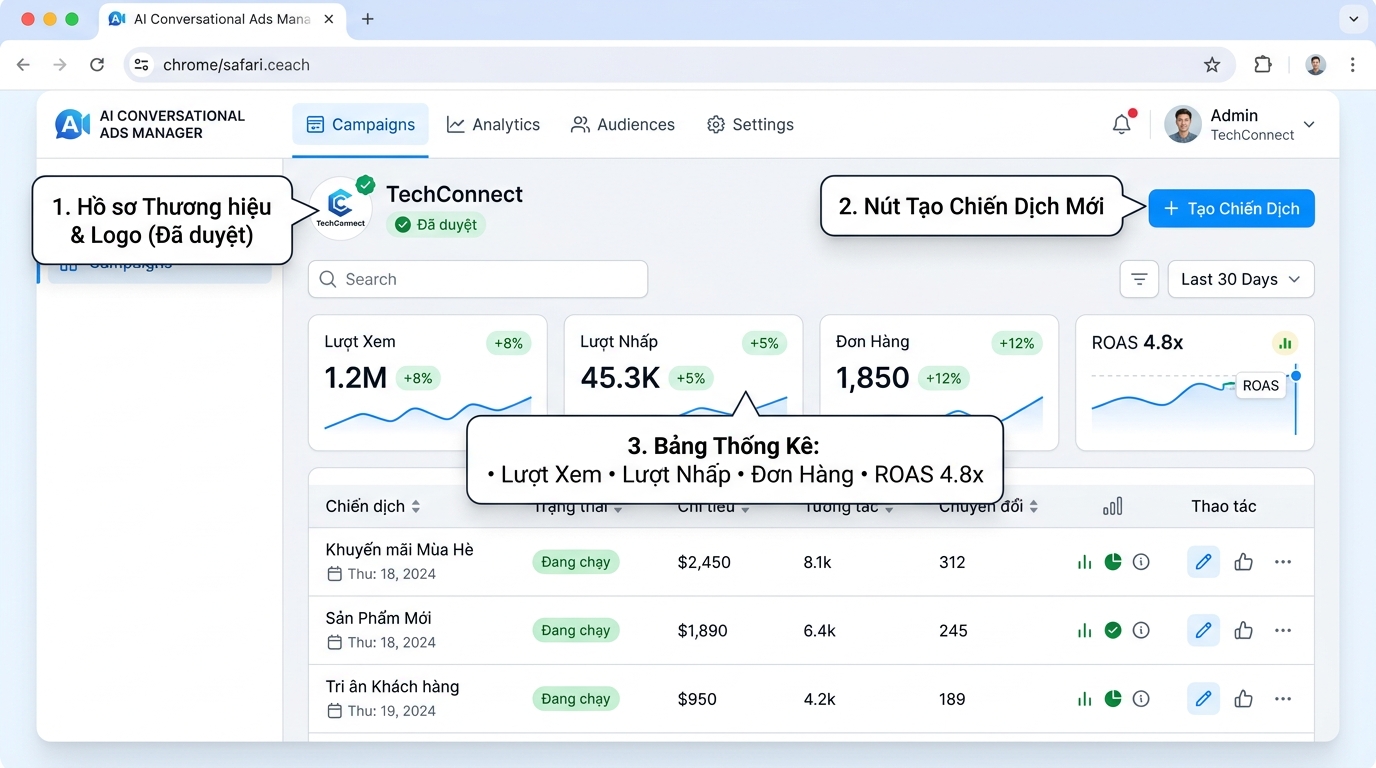The image size is (1376, 768).
Task: Click the green check icon in Sản Phẩm Mới row
Action: (x=1113, y=630)
